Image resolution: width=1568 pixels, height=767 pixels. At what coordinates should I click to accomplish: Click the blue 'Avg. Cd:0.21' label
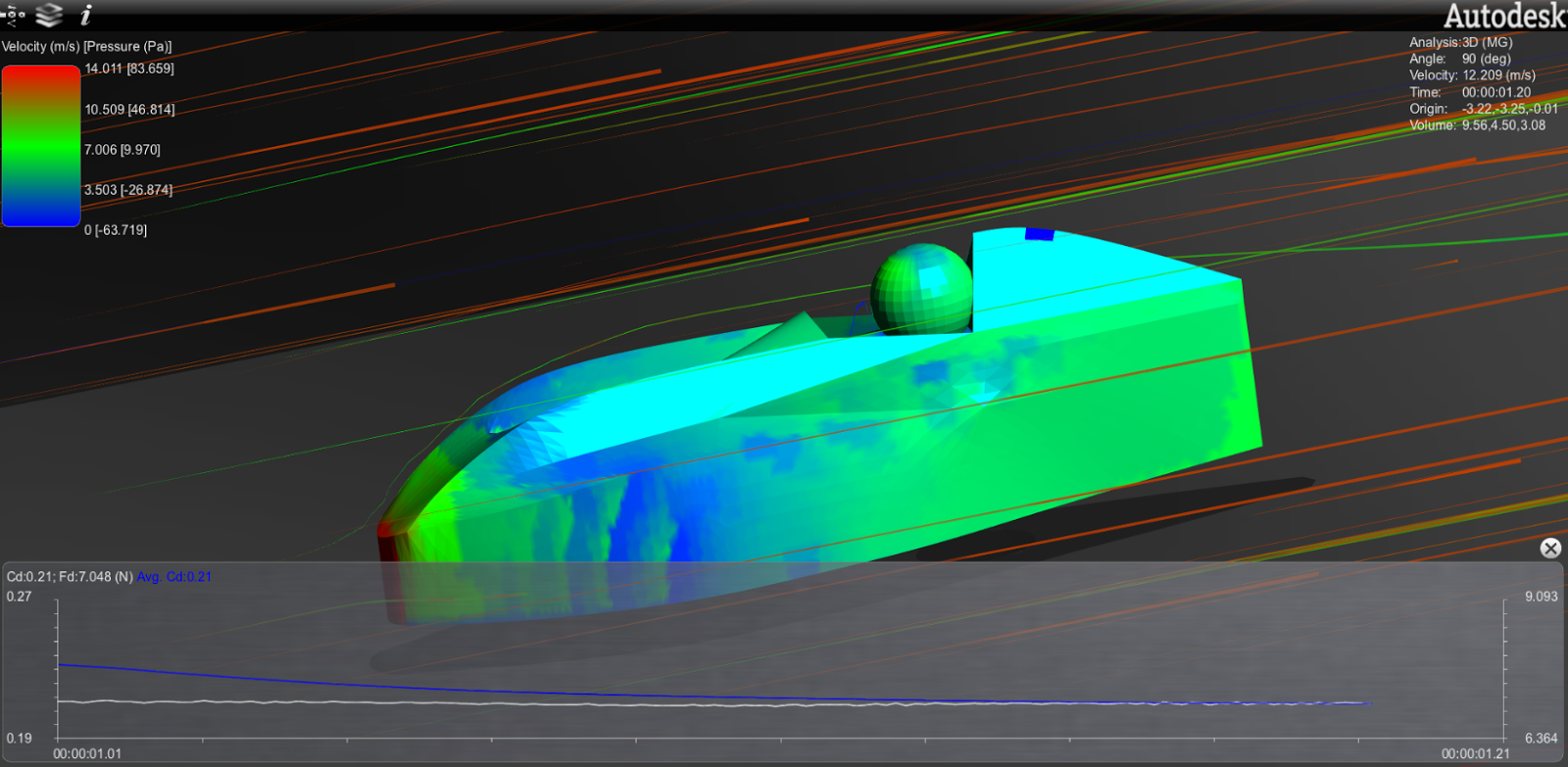point(174,576)
